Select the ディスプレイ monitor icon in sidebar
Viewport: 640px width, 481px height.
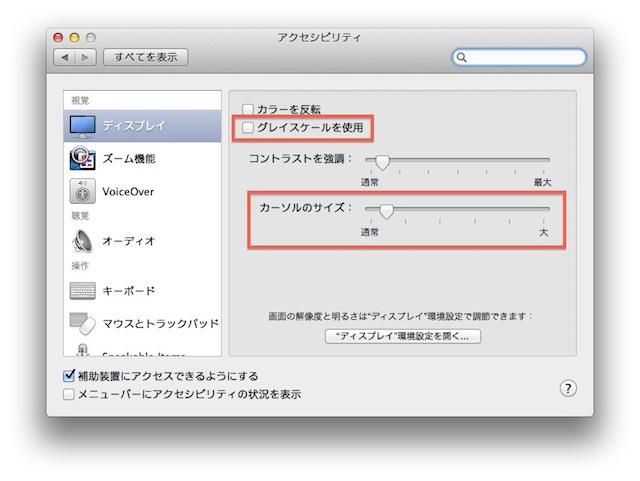click(82, 125)
